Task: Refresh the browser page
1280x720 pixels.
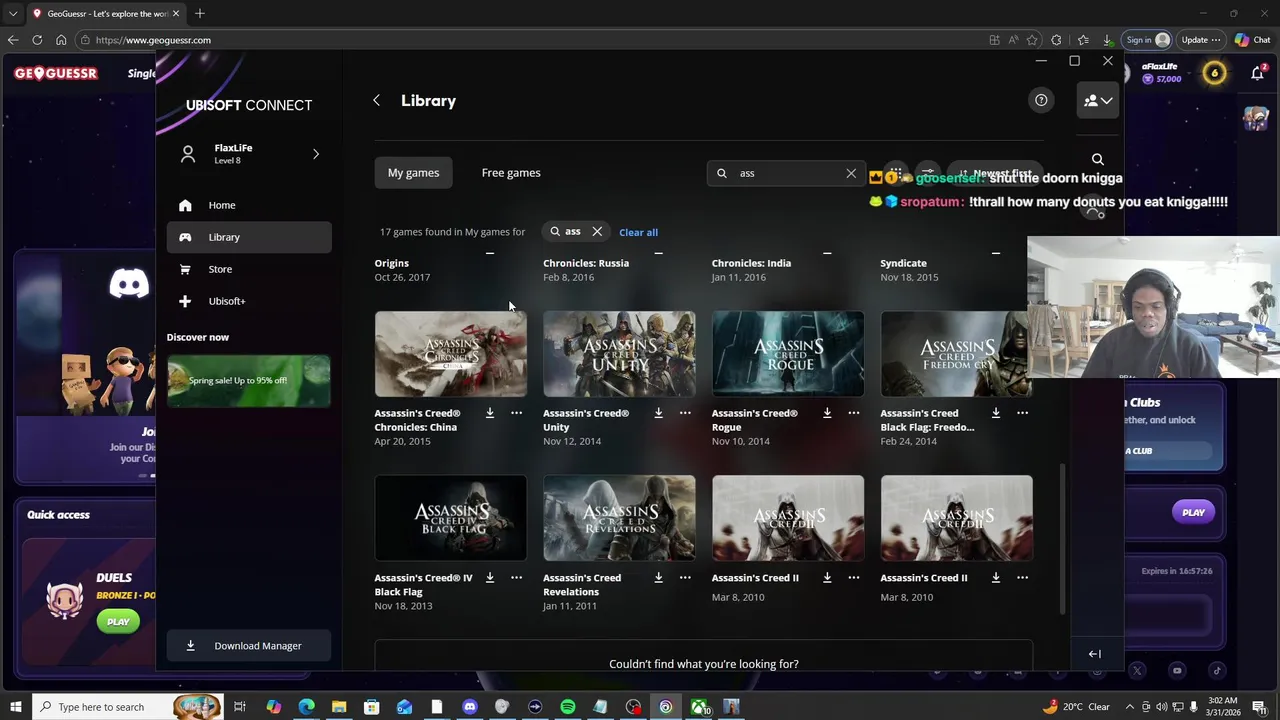Action: point(37,40)
